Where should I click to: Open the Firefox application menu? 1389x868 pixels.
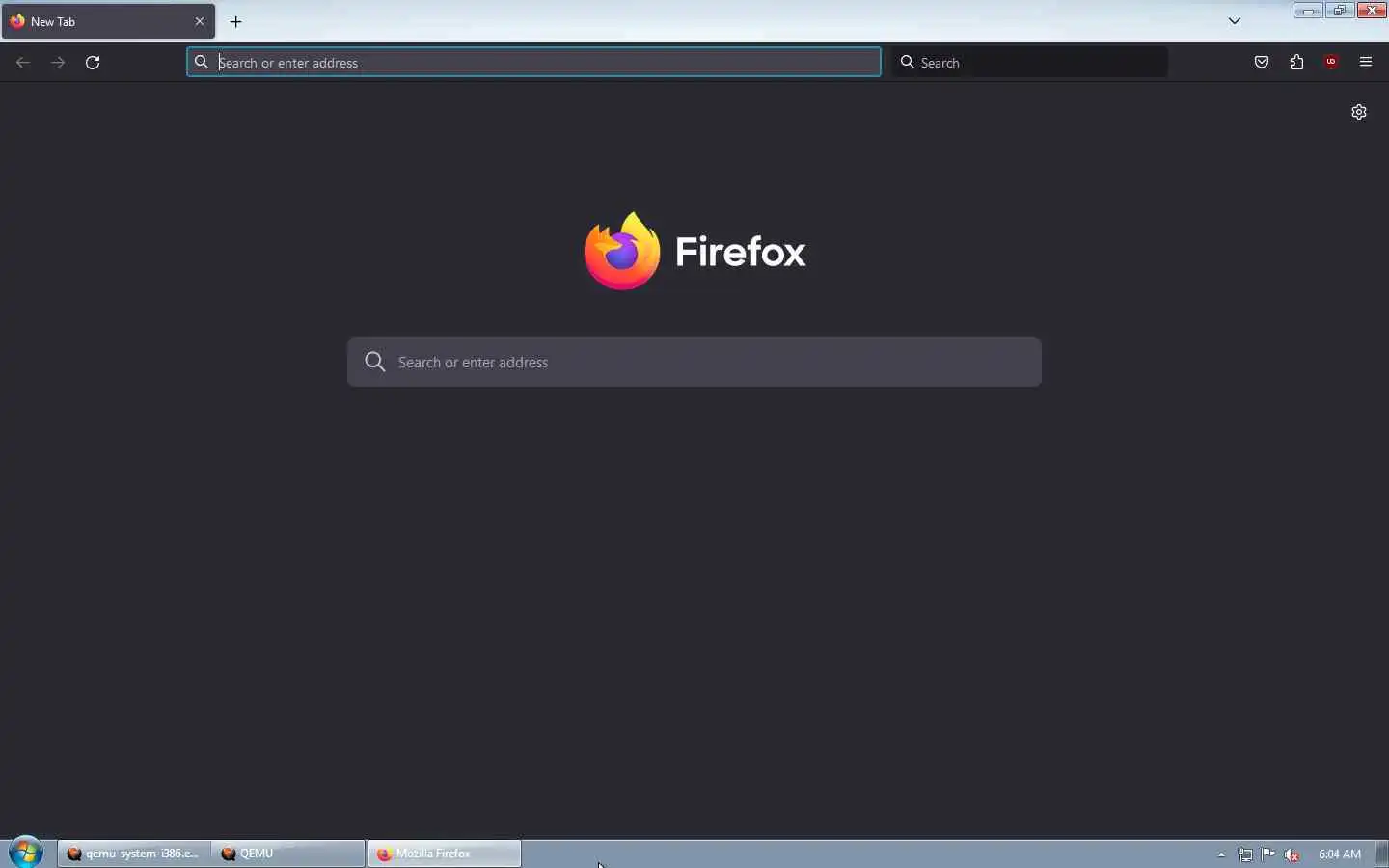(1366, 63)
